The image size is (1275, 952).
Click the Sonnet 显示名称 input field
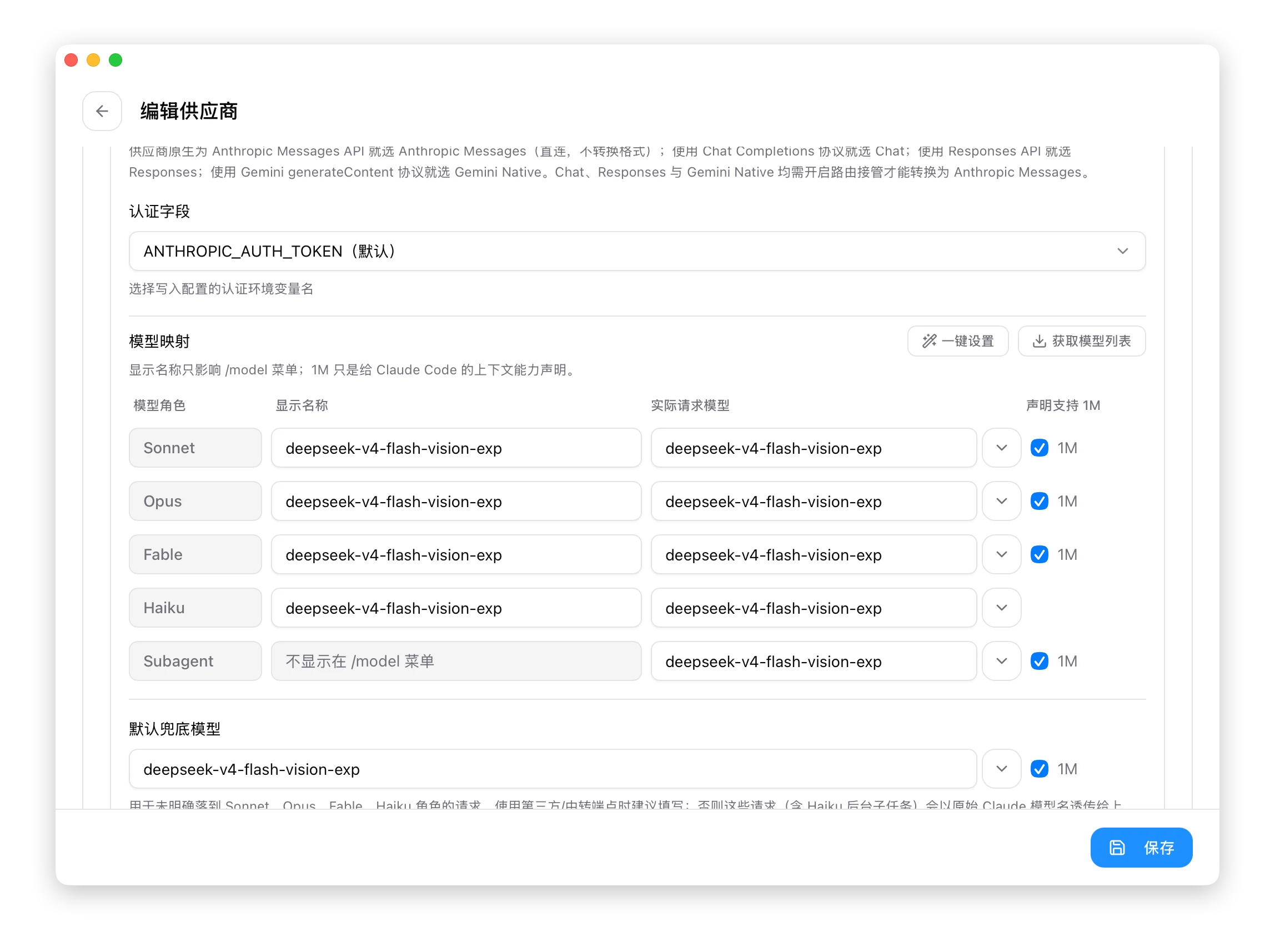[x=456, y=448]
